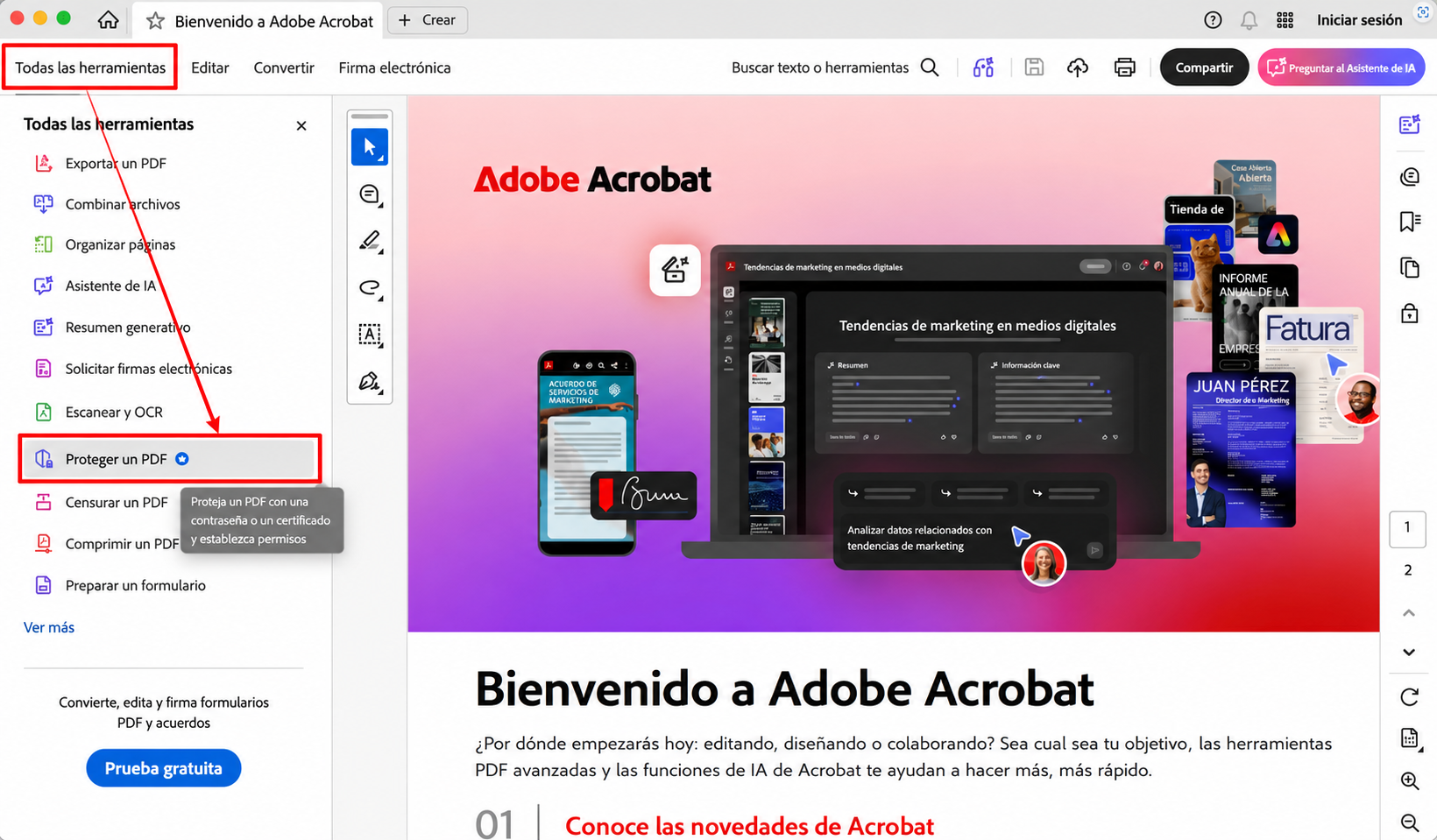Click the zoom in magnifier
The image size is (1437, 840).
point(1409,780)
